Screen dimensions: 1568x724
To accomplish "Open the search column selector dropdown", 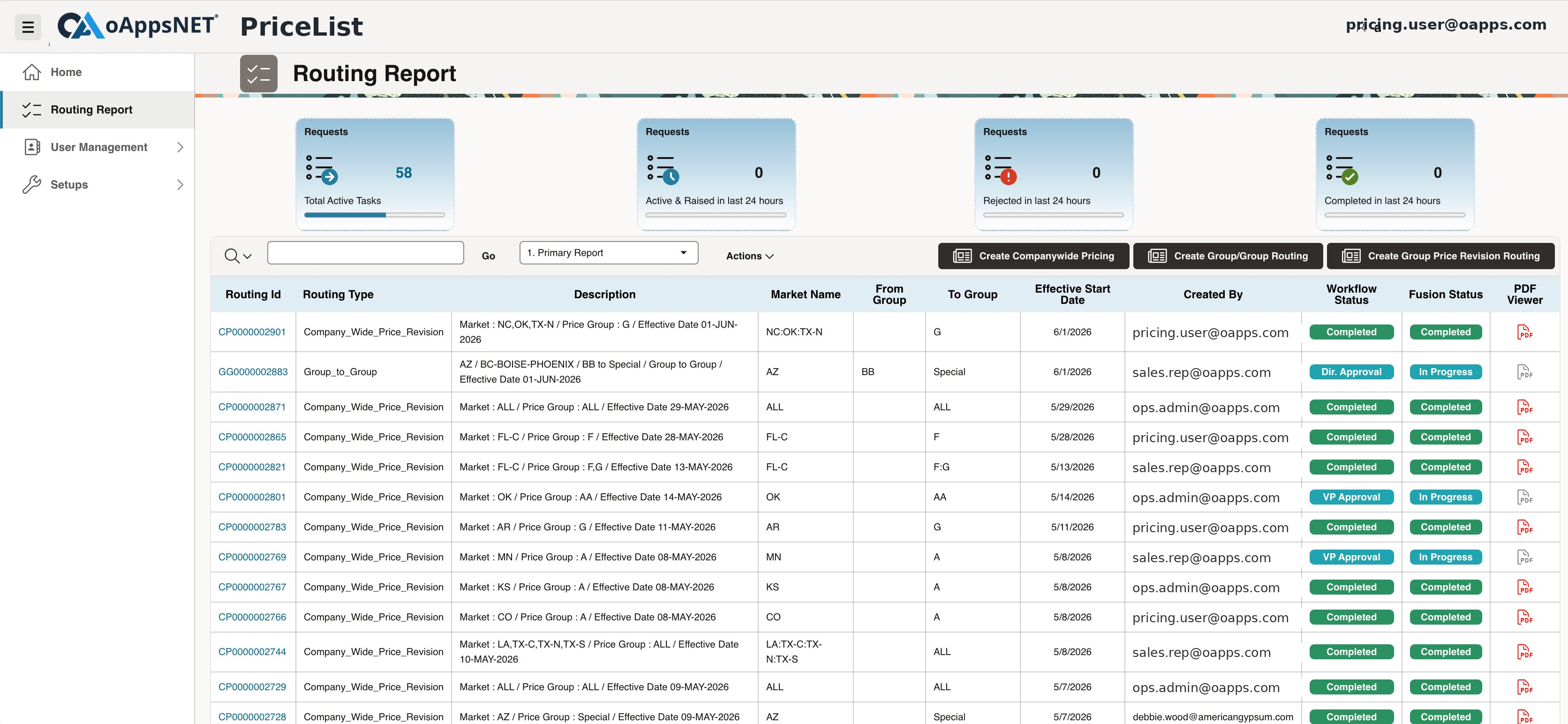I will tap(237, 256).
